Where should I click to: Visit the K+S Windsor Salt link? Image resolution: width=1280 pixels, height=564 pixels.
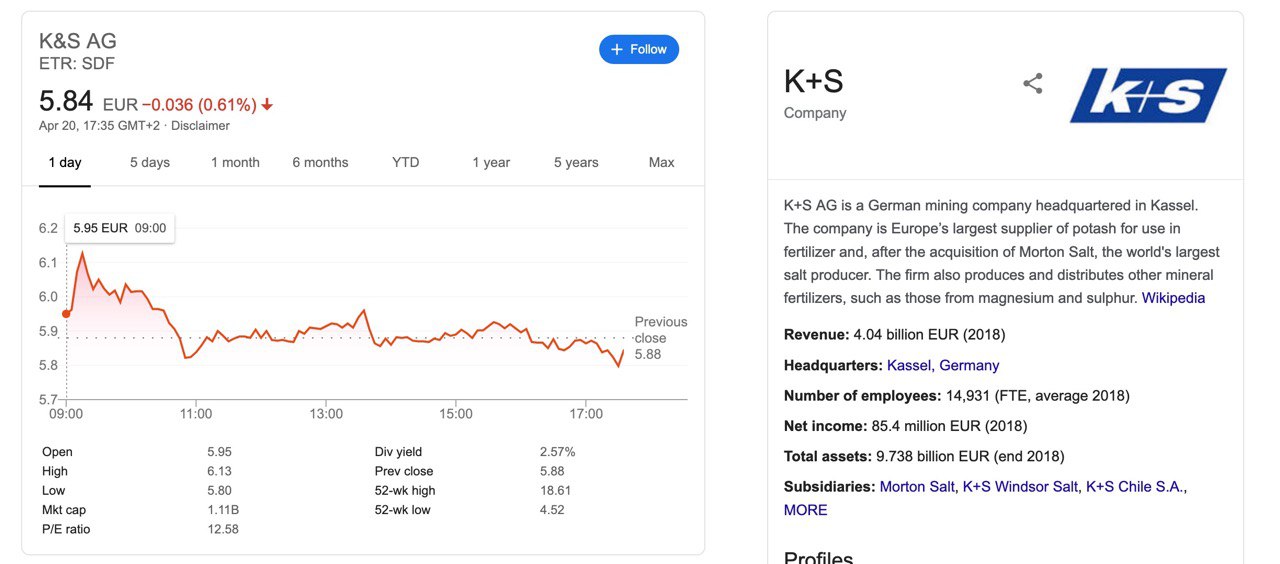[x=1020, y=487]
